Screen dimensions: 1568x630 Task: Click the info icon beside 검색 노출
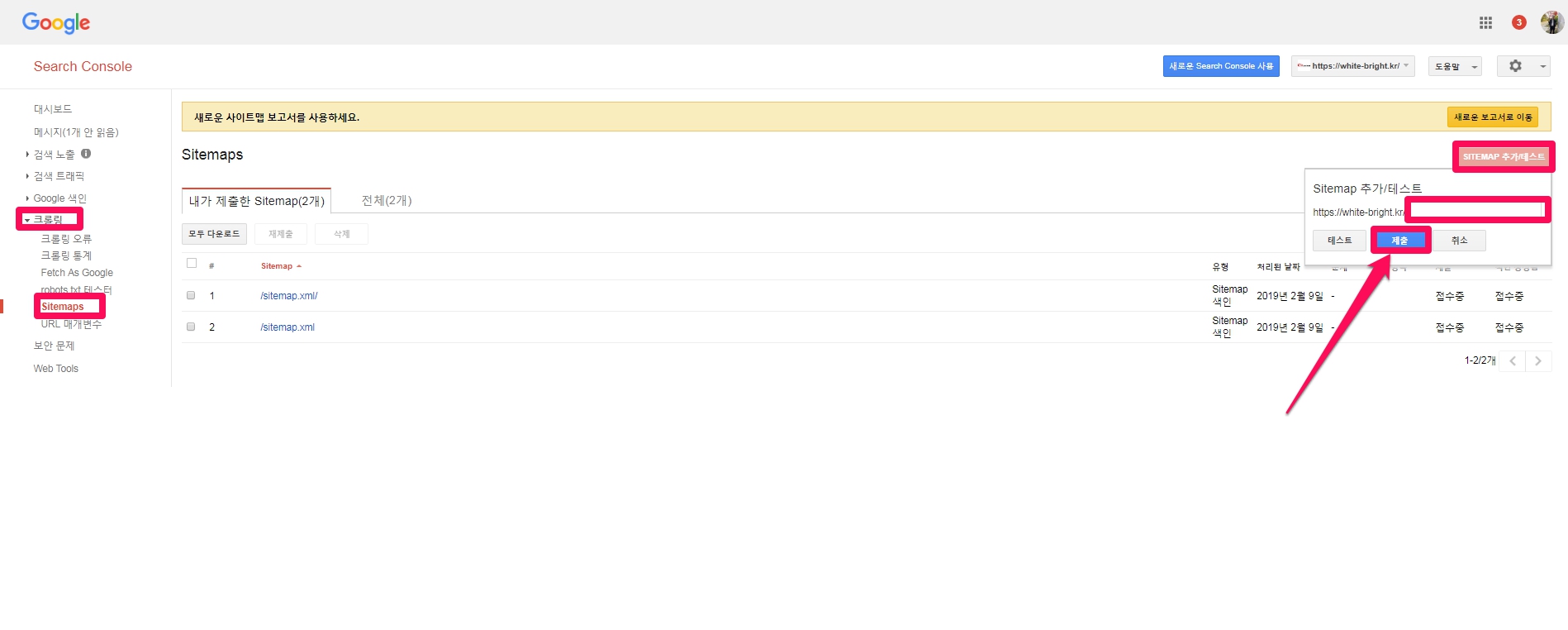[86, 154]
